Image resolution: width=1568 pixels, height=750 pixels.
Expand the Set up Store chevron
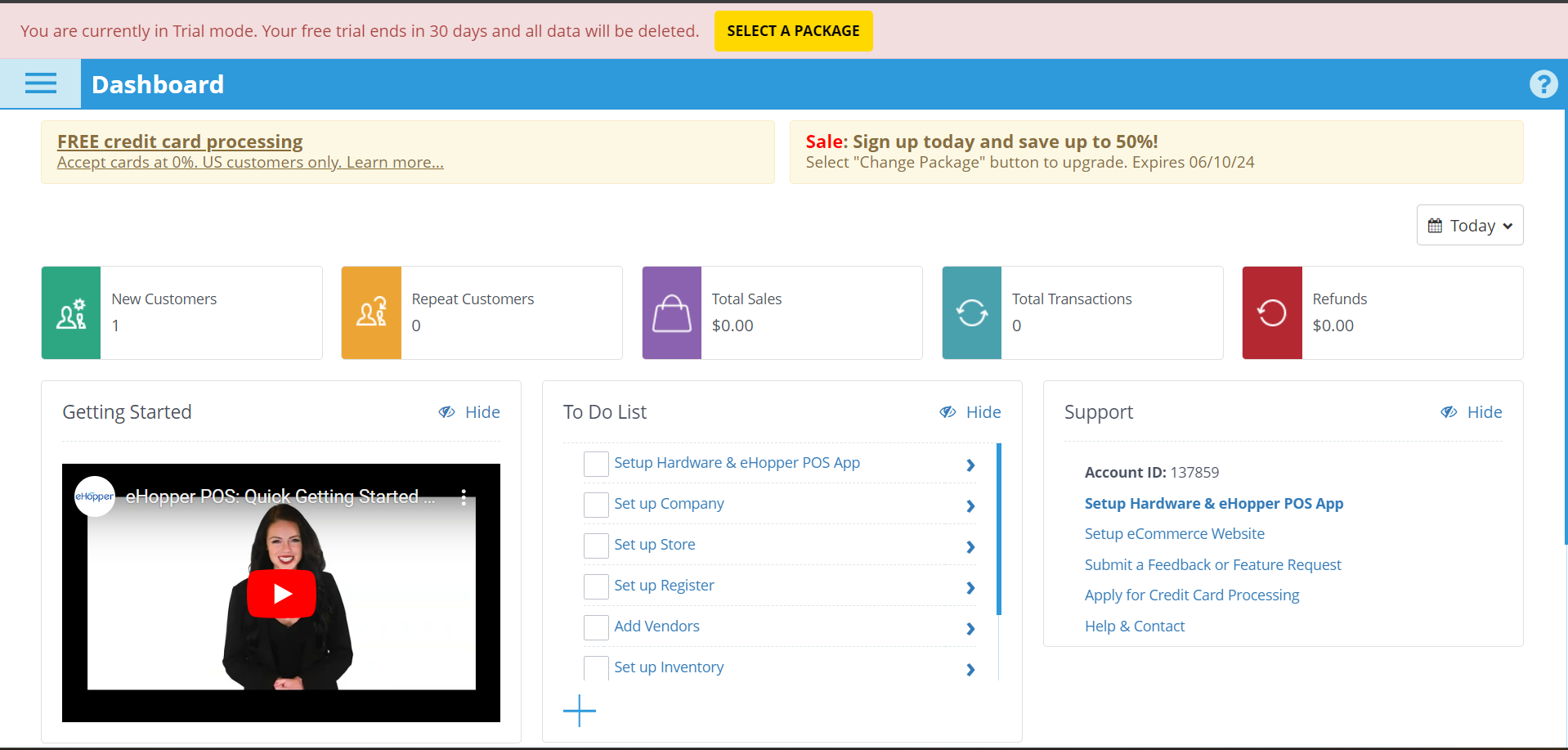click(x=970, y=547)
